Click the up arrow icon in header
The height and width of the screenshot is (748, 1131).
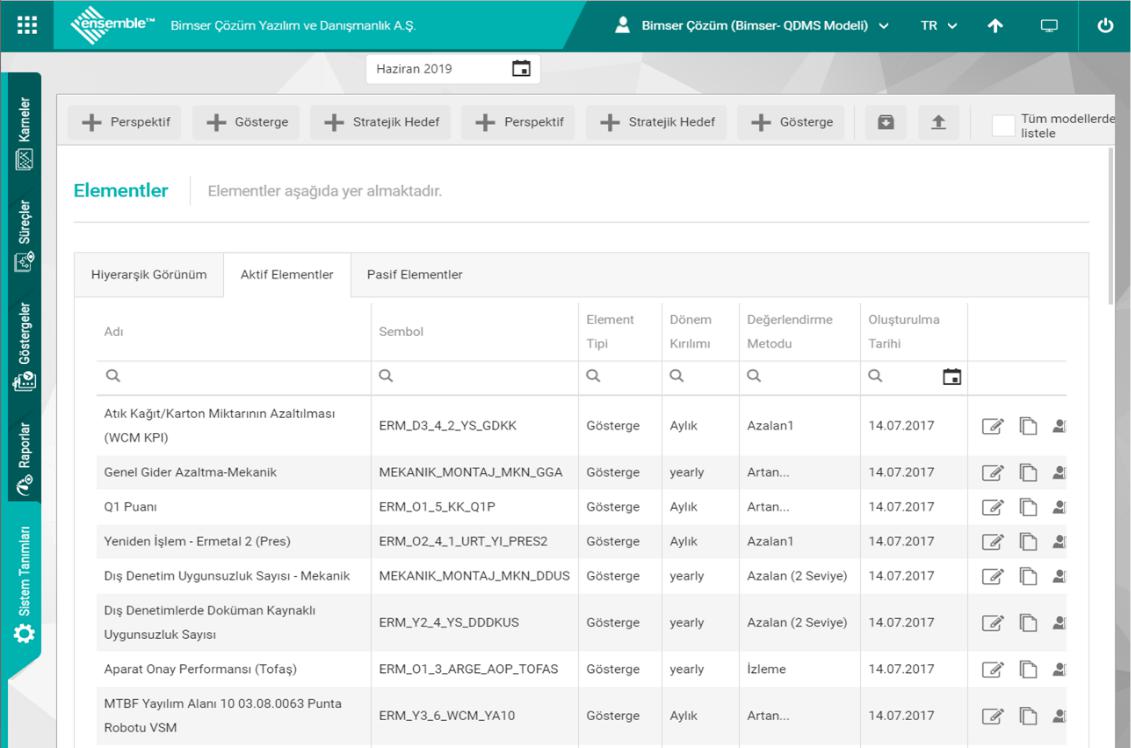coord(996,26)
